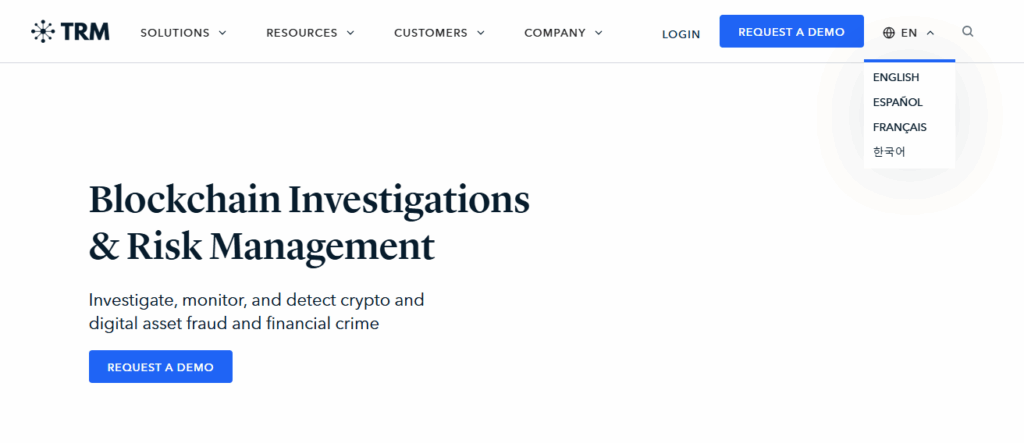The image size is (1024, 443).
Task: Expand the chevron next to Solutions
Action: pyautogui.click(x=222, y=33)
